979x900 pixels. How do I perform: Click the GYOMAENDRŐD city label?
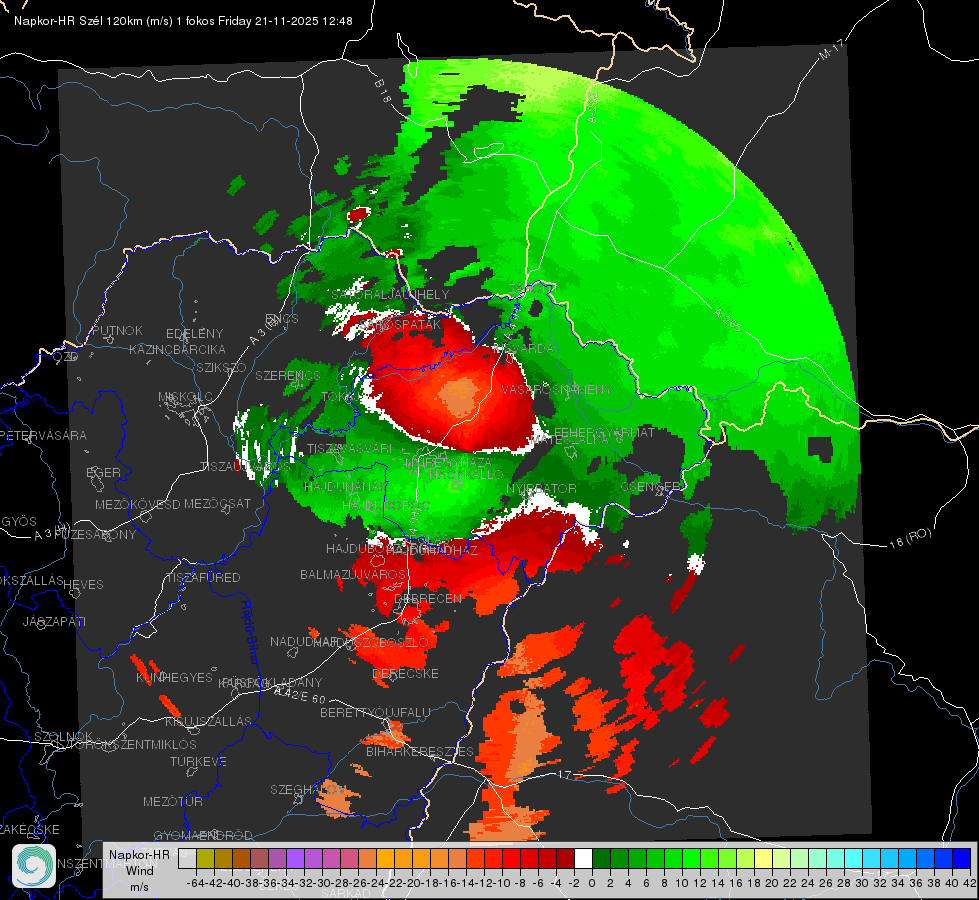[x=203, y=835]
